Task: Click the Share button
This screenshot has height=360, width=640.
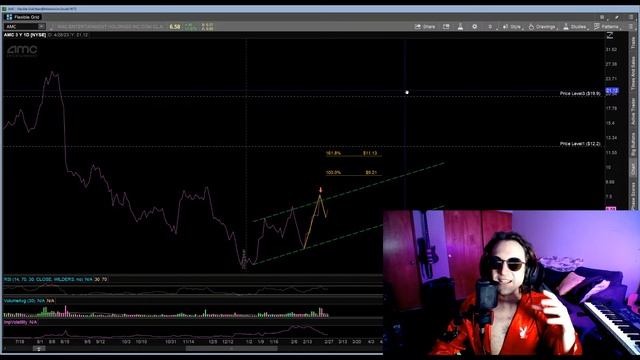Action: tap(425, 27)
